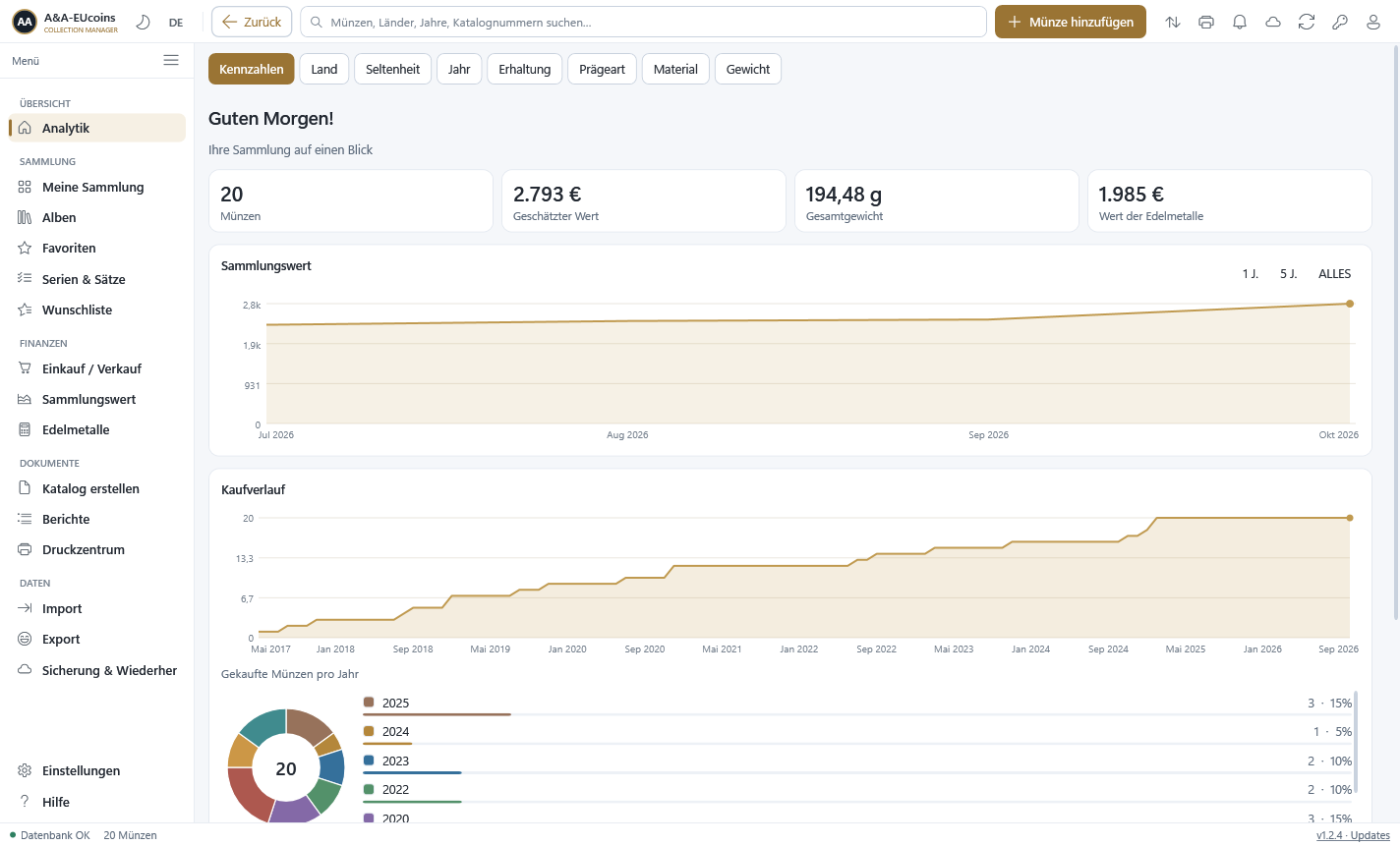The width and height of the screenshot is (1400, 846).
Task: Switch language via DE button
Action: click(176, 22)
